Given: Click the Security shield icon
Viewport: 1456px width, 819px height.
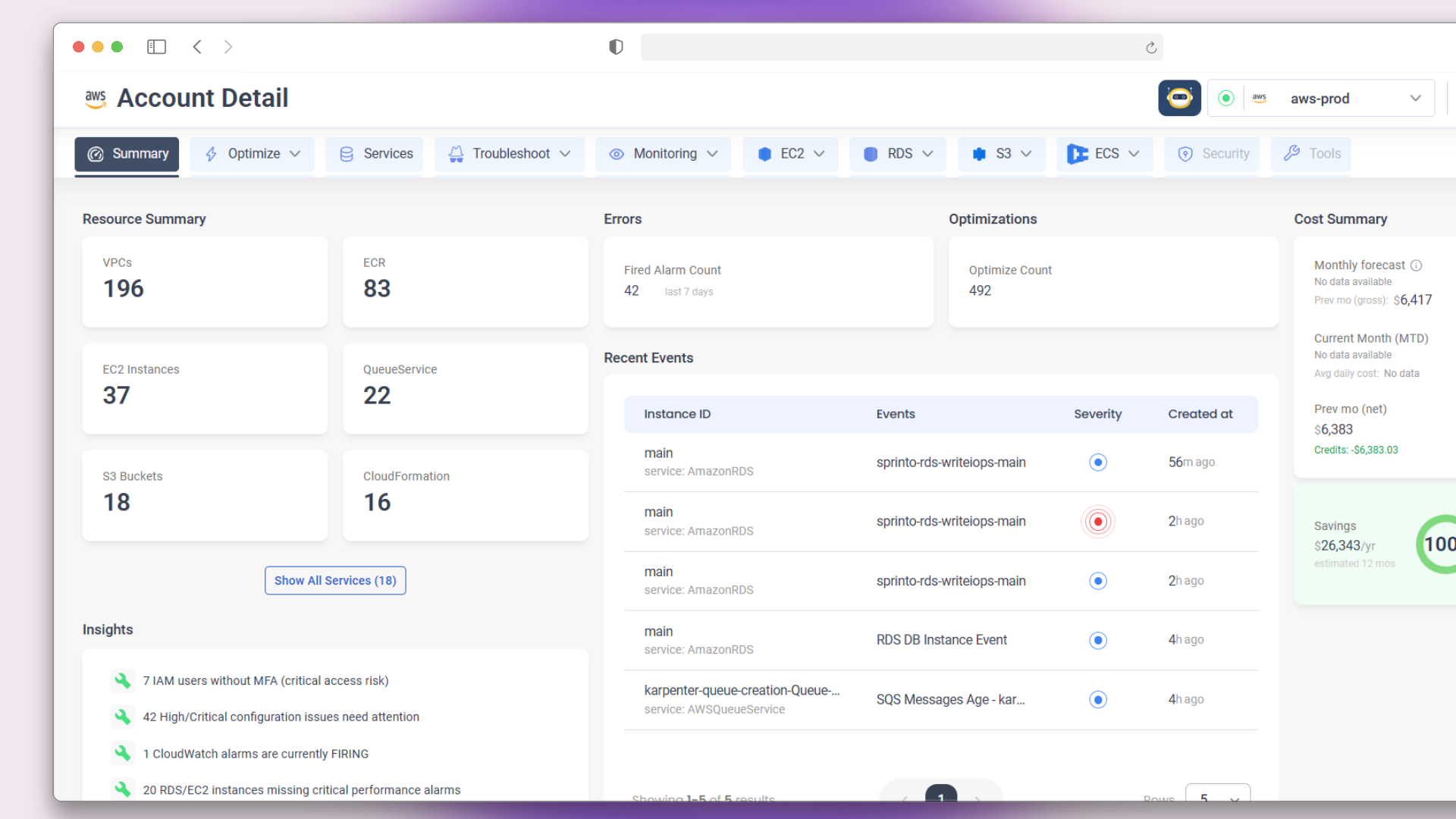Looking at the screenshot, I should click(x=1185, y=154).
